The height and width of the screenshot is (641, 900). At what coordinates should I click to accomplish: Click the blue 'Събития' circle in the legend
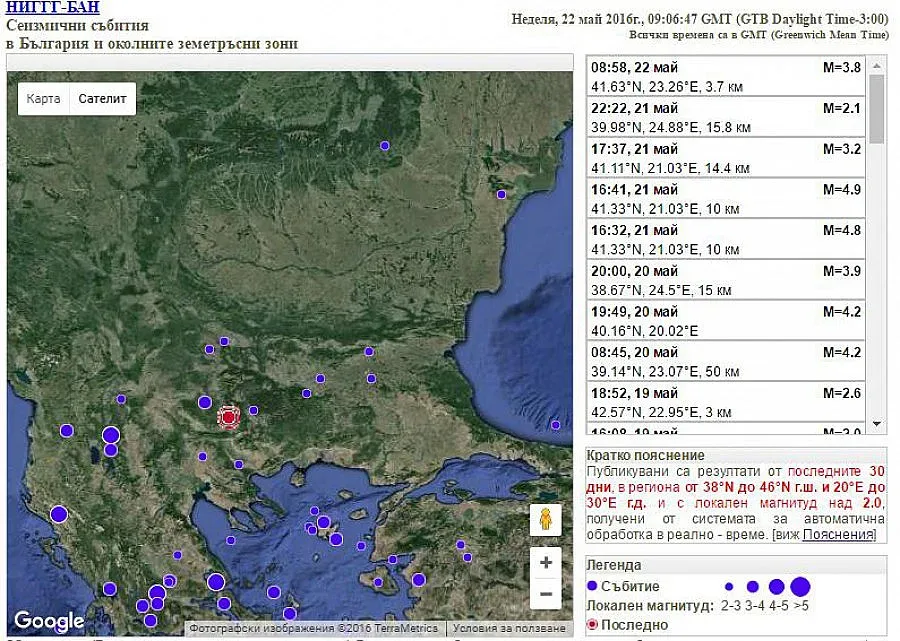[593, 586]
